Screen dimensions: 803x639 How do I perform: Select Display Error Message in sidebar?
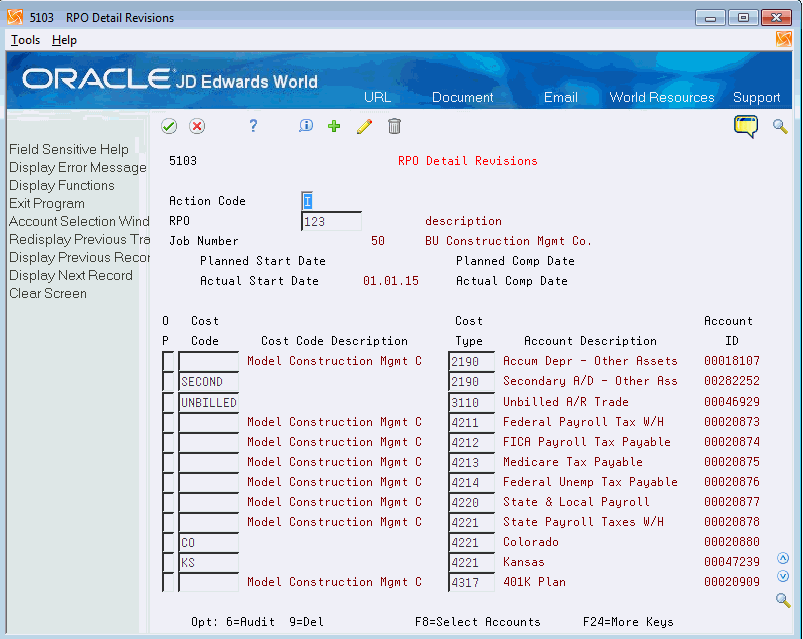point(77,167)
